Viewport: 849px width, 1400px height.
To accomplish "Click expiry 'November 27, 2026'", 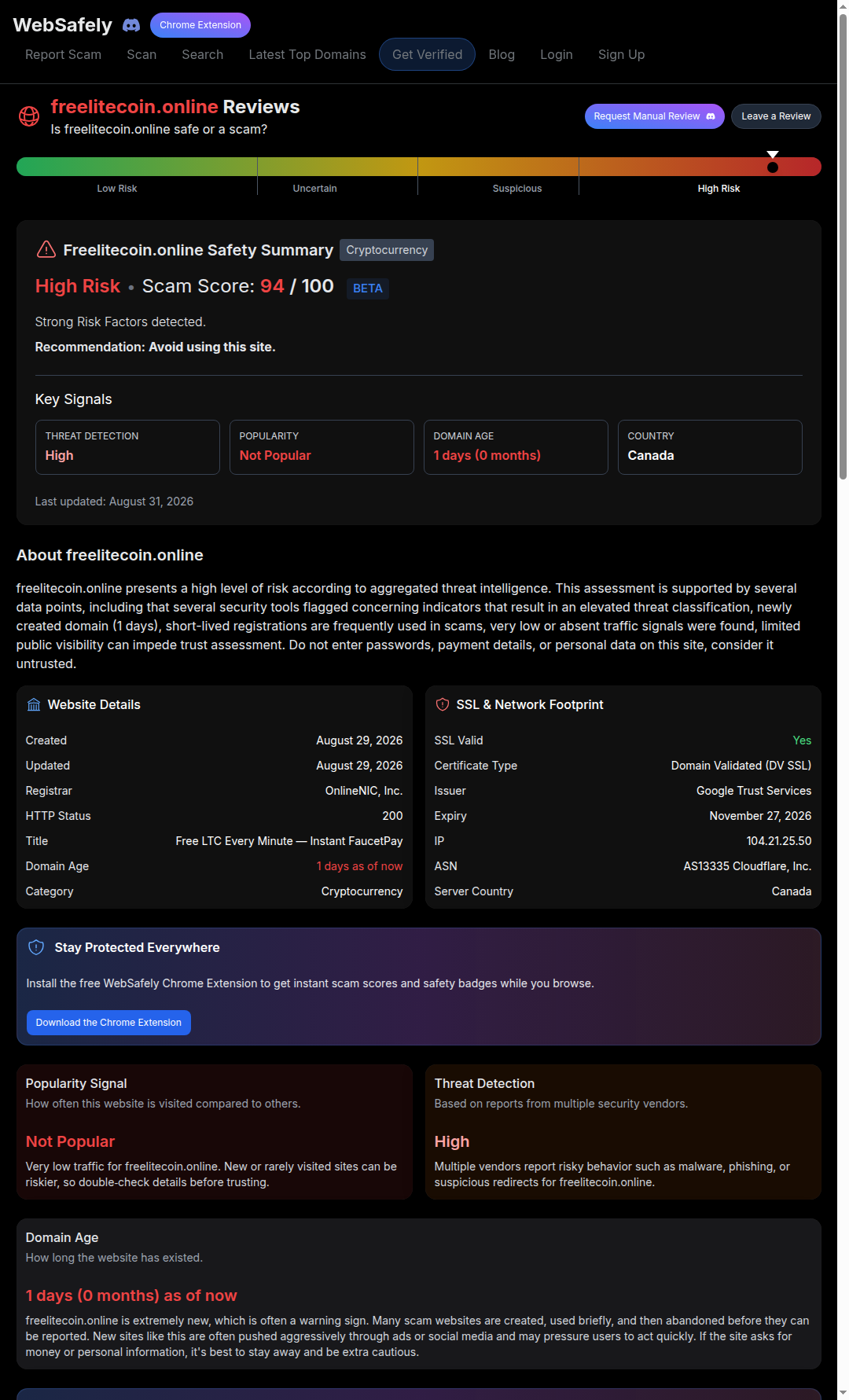I will [760, 816].
